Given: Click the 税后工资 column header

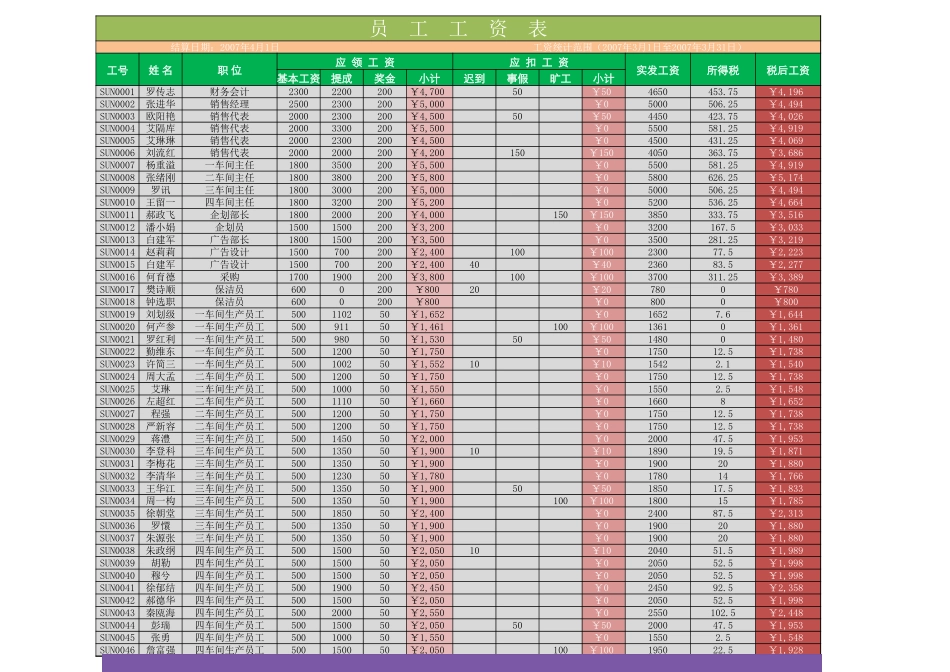Looking at the screenshot, I should pyautogui.click(x=788, y=71).
